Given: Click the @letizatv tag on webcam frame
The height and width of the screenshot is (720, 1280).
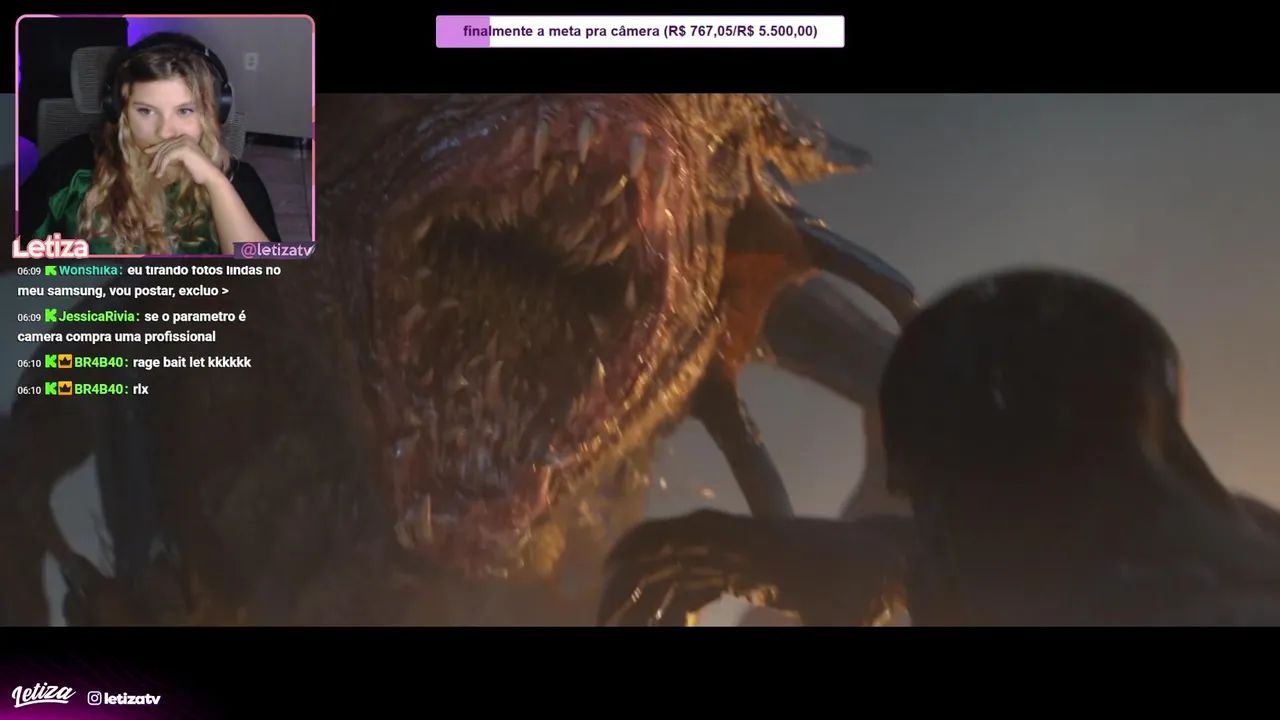Looking at the screenshot, I should coord(276,250).
